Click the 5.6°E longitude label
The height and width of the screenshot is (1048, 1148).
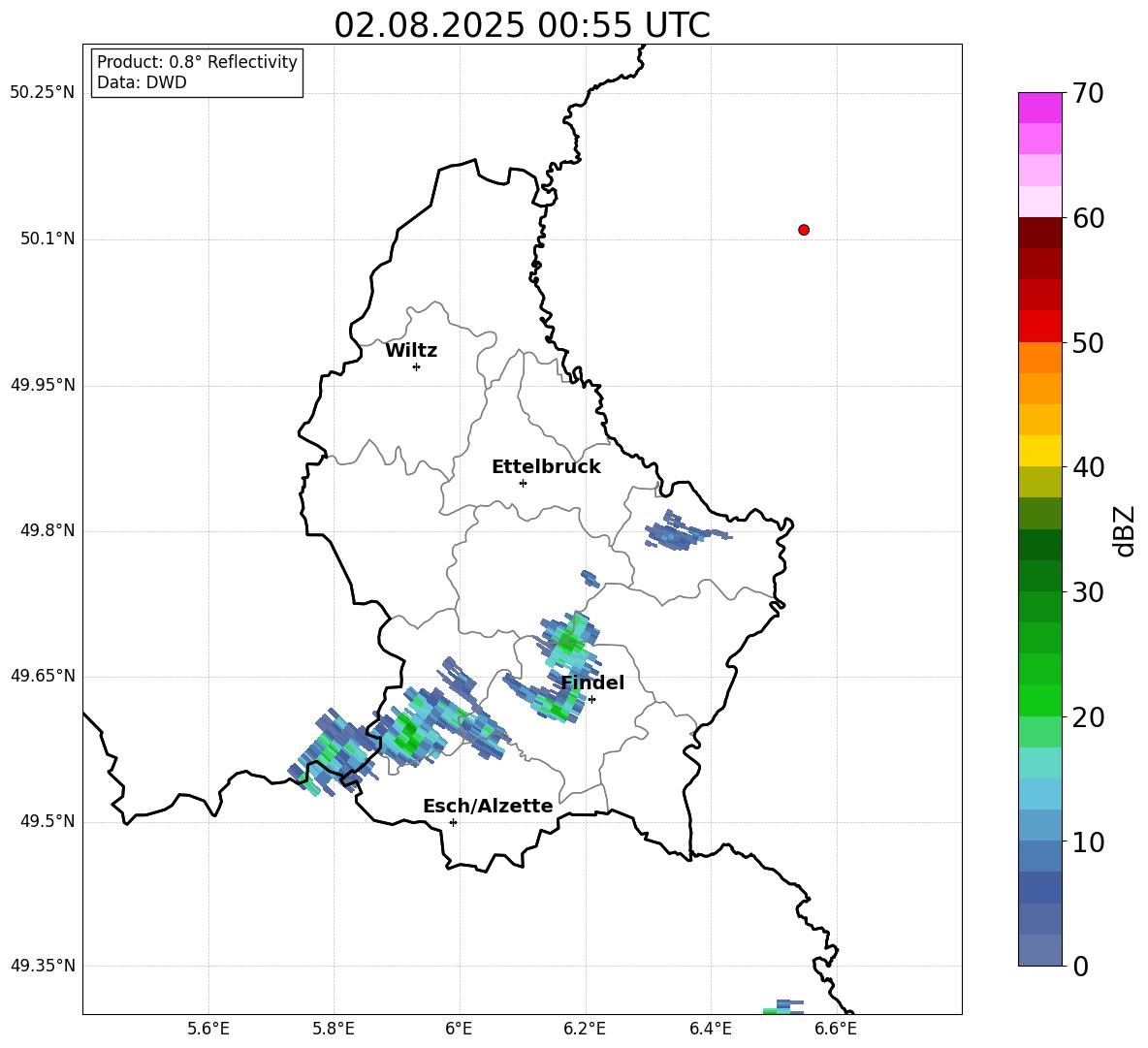(x=208, y=1029)
